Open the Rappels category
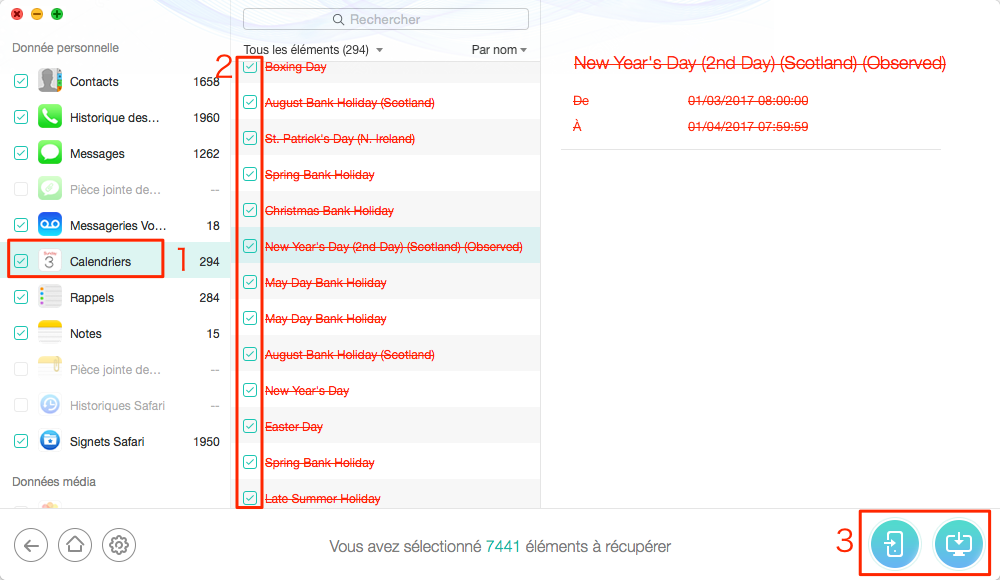 (92, 297)
